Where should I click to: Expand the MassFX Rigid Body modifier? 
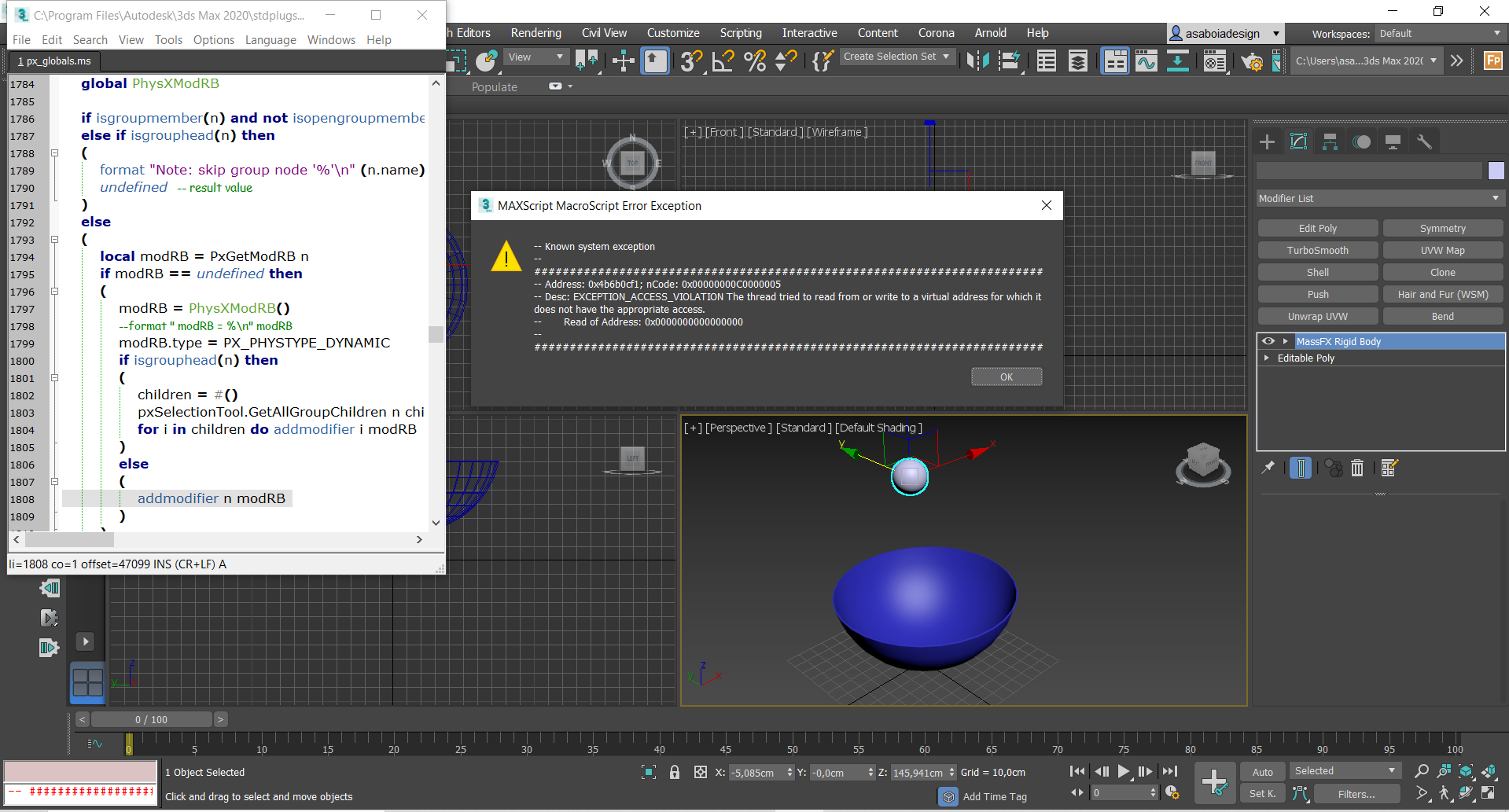(x=1285, y=341)
